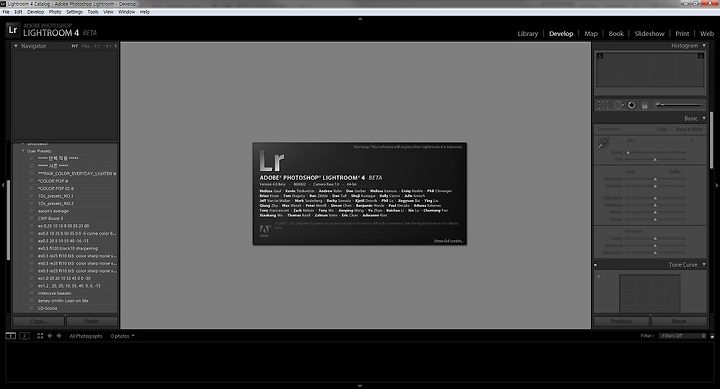Open the Window menu

pos(127,12)
